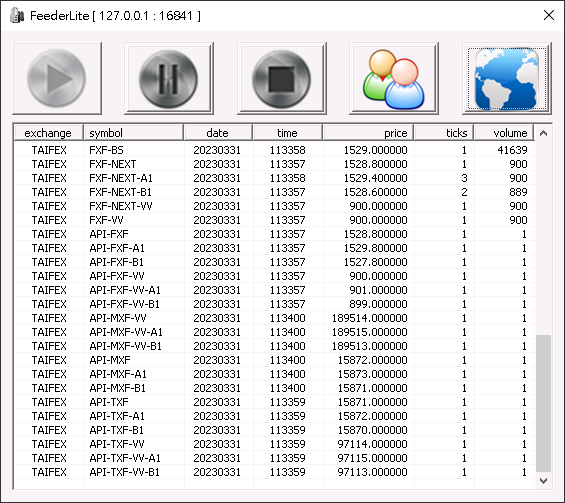
Task: Select the API-TXF-VV-A1 symbol row
Action: pos(274,458)
